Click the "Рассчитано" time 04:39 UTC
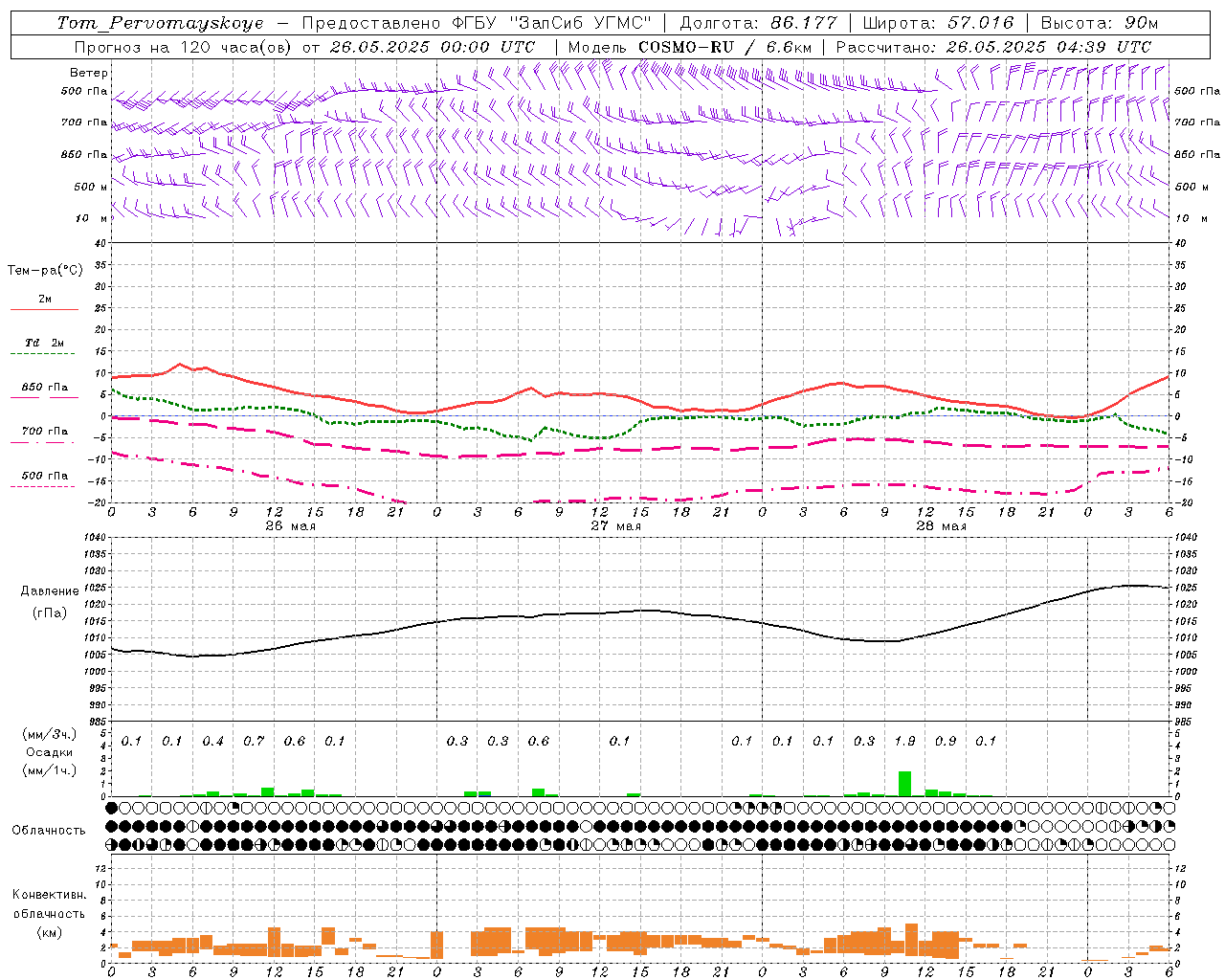This screenshot has width=1225, height=980. pyautogui.click(x=1103, y=47)
